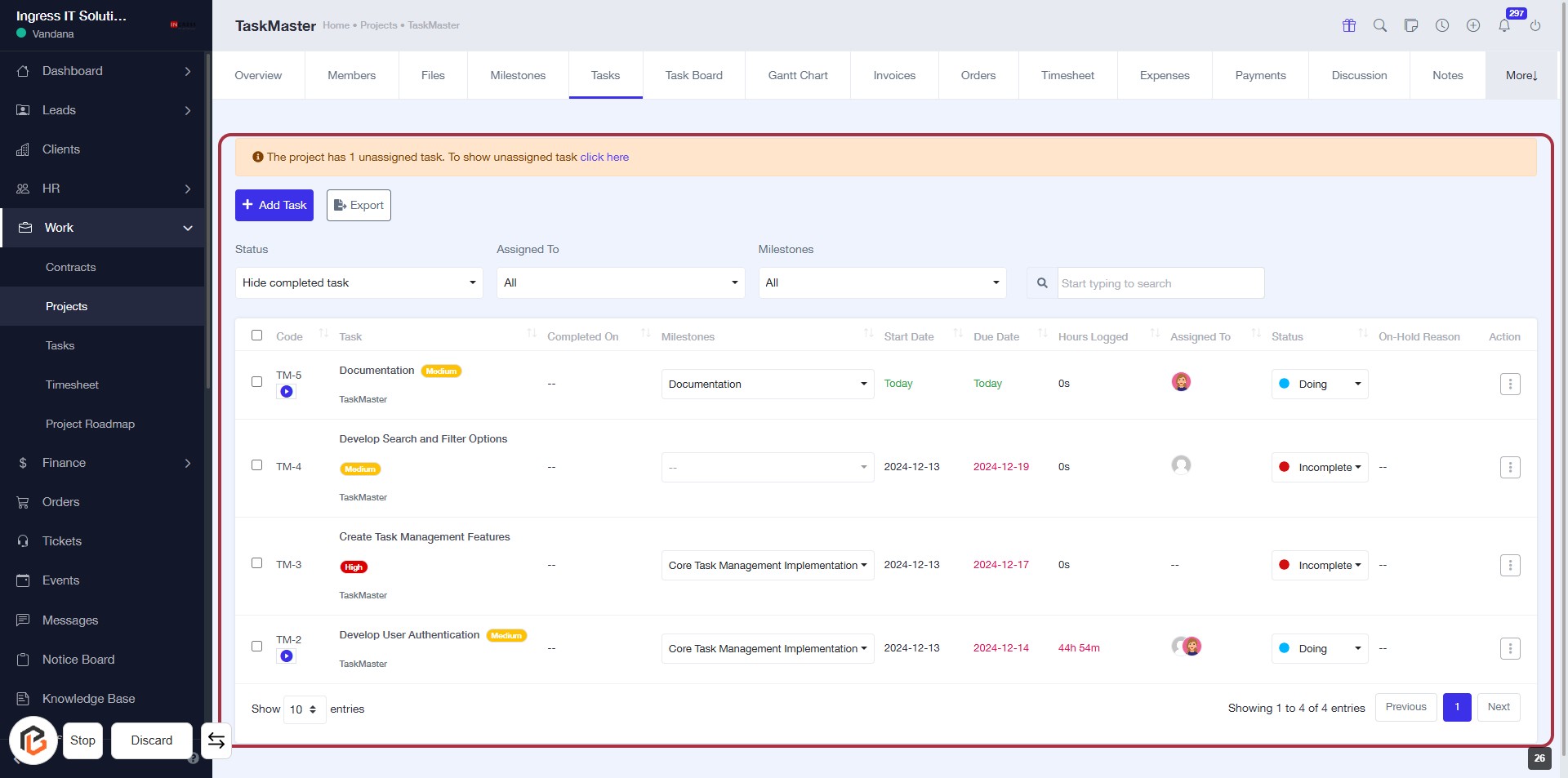The height and width of the screenshot is (778, 1568).
Task: Toggle the select-all checkbox in table header
Action: click(257, 336)
